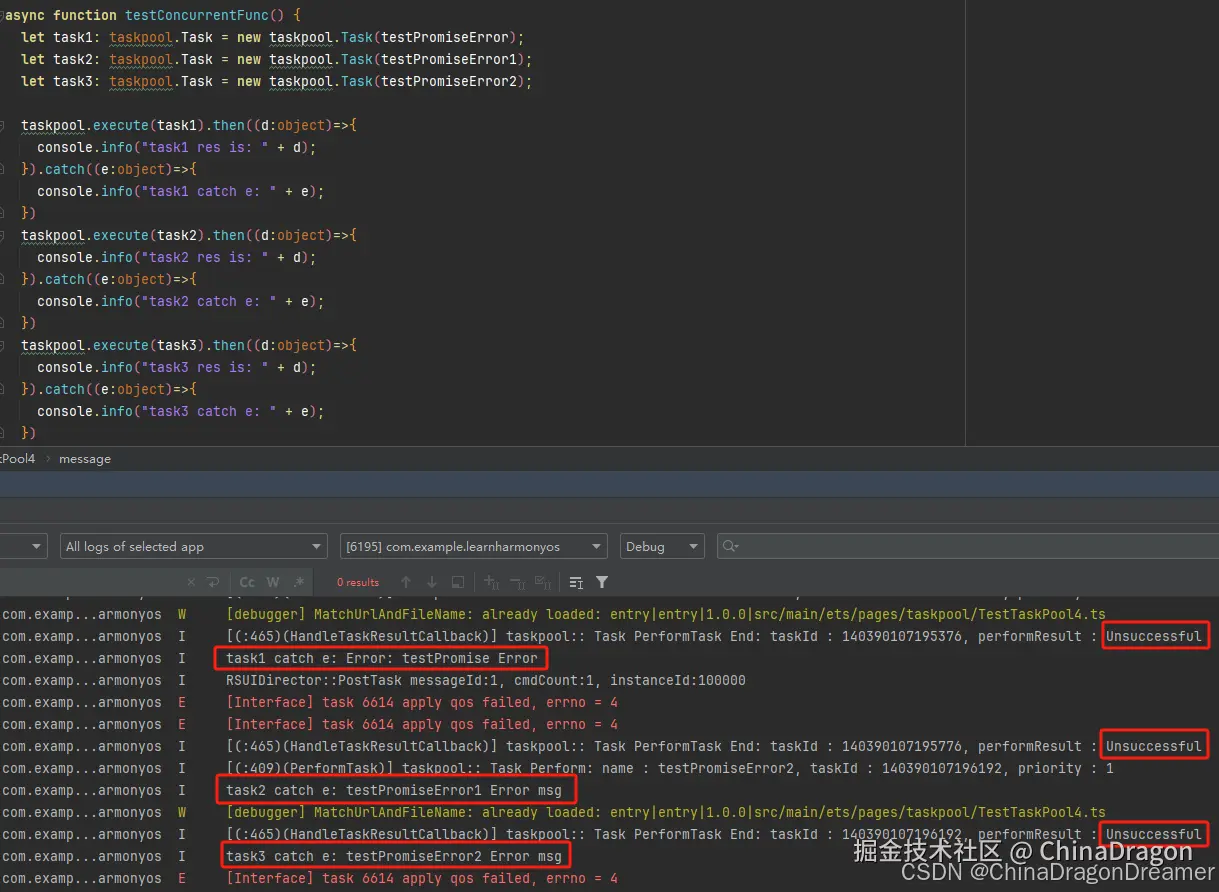Click the 'message' breadcrumb item
The image size is (1219, 892).
pos(85,459)
